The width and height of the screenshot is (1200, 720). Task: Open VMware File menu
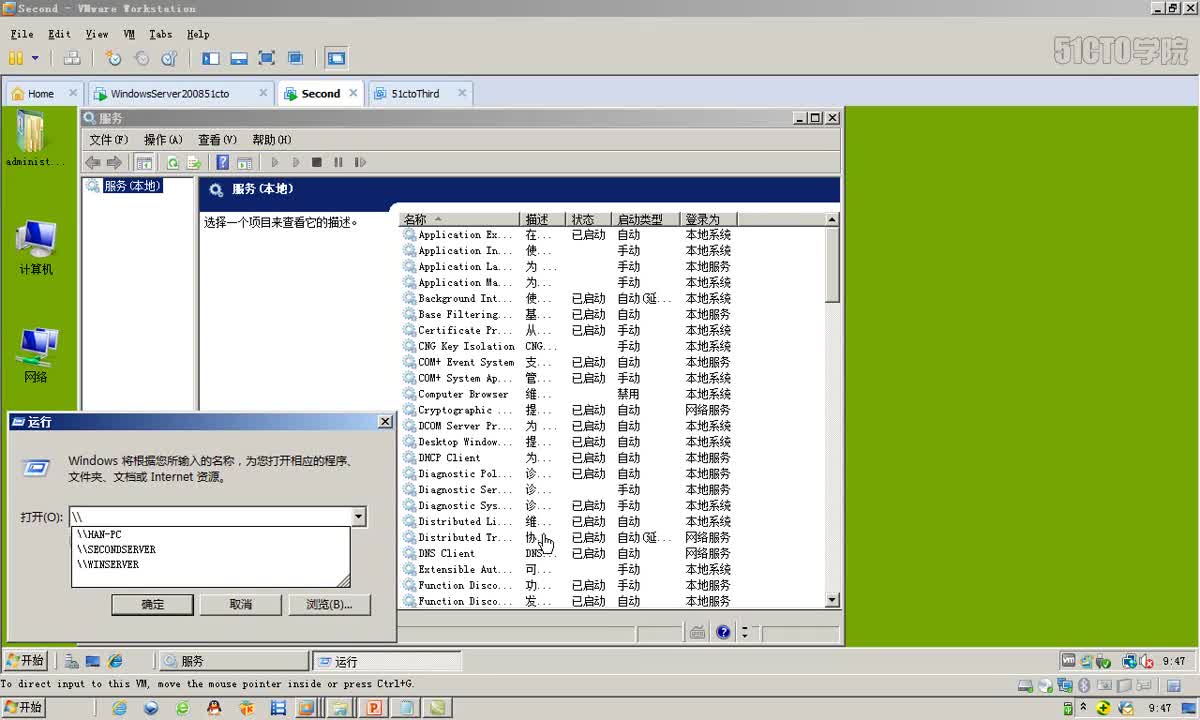22,34
